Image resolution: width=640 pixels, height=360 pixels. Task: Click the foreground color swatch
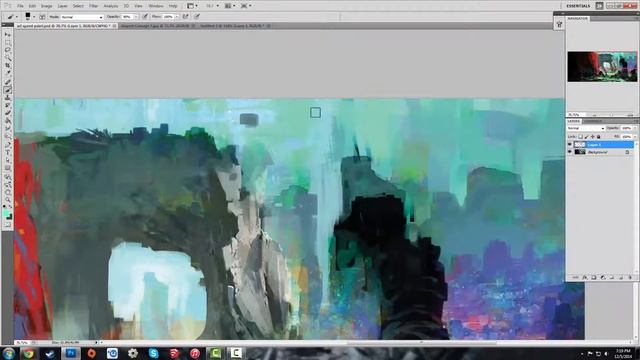coord(6,213)
